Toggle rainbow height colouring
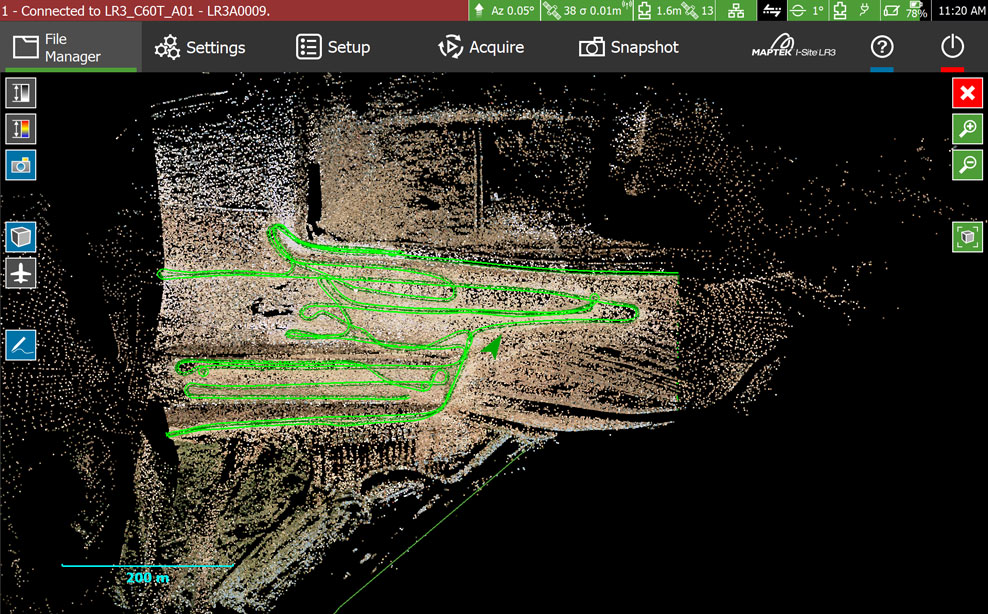988x614 pixels. [21, 129]
